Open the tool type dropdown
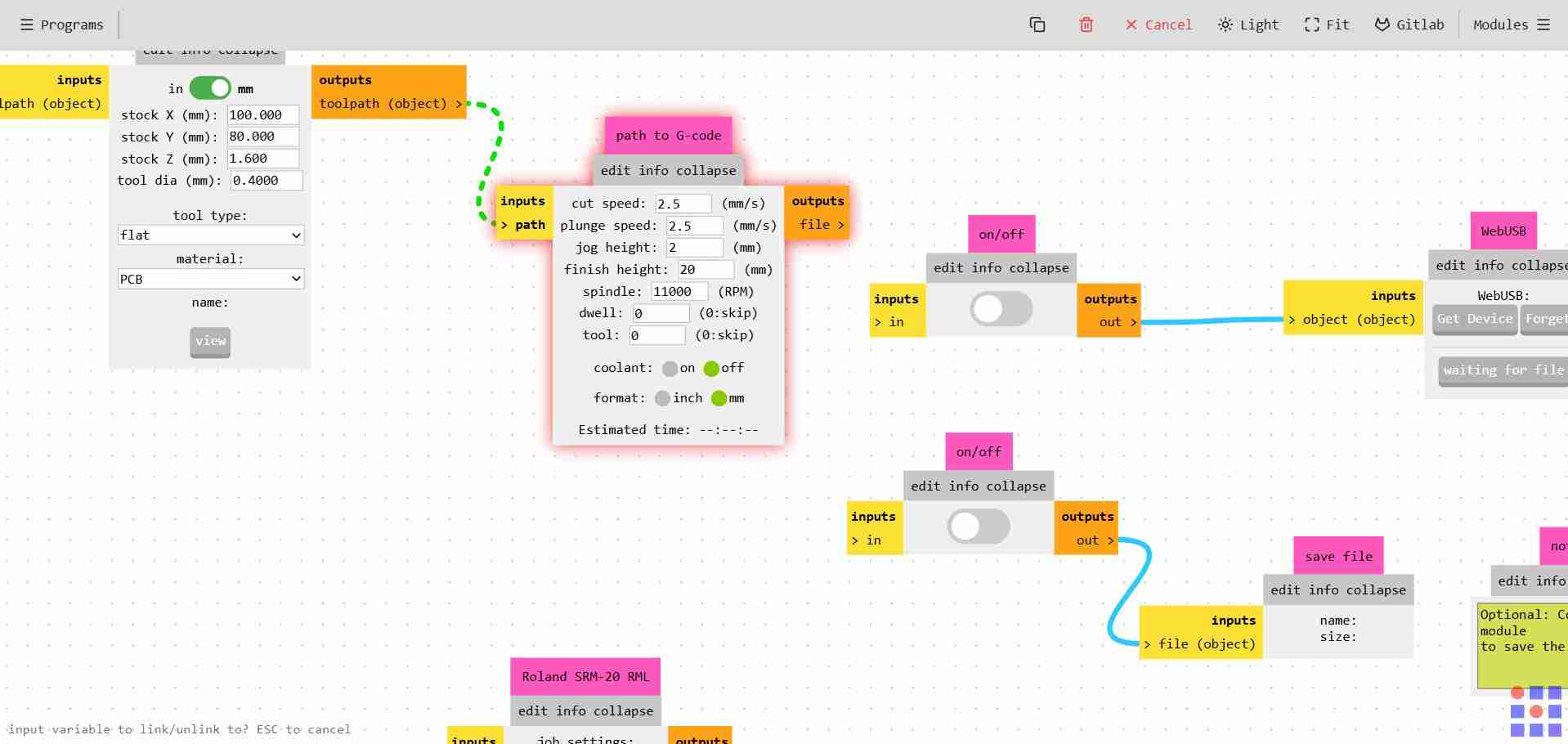The height and width of the screenshot is (744, 1568). 211,235
